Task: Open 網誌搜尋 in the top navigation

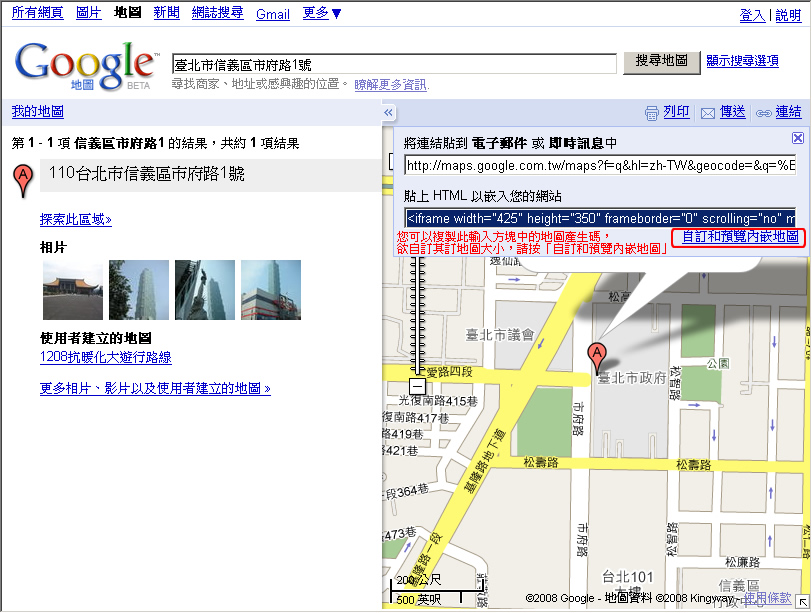Action: pos(218,12)
